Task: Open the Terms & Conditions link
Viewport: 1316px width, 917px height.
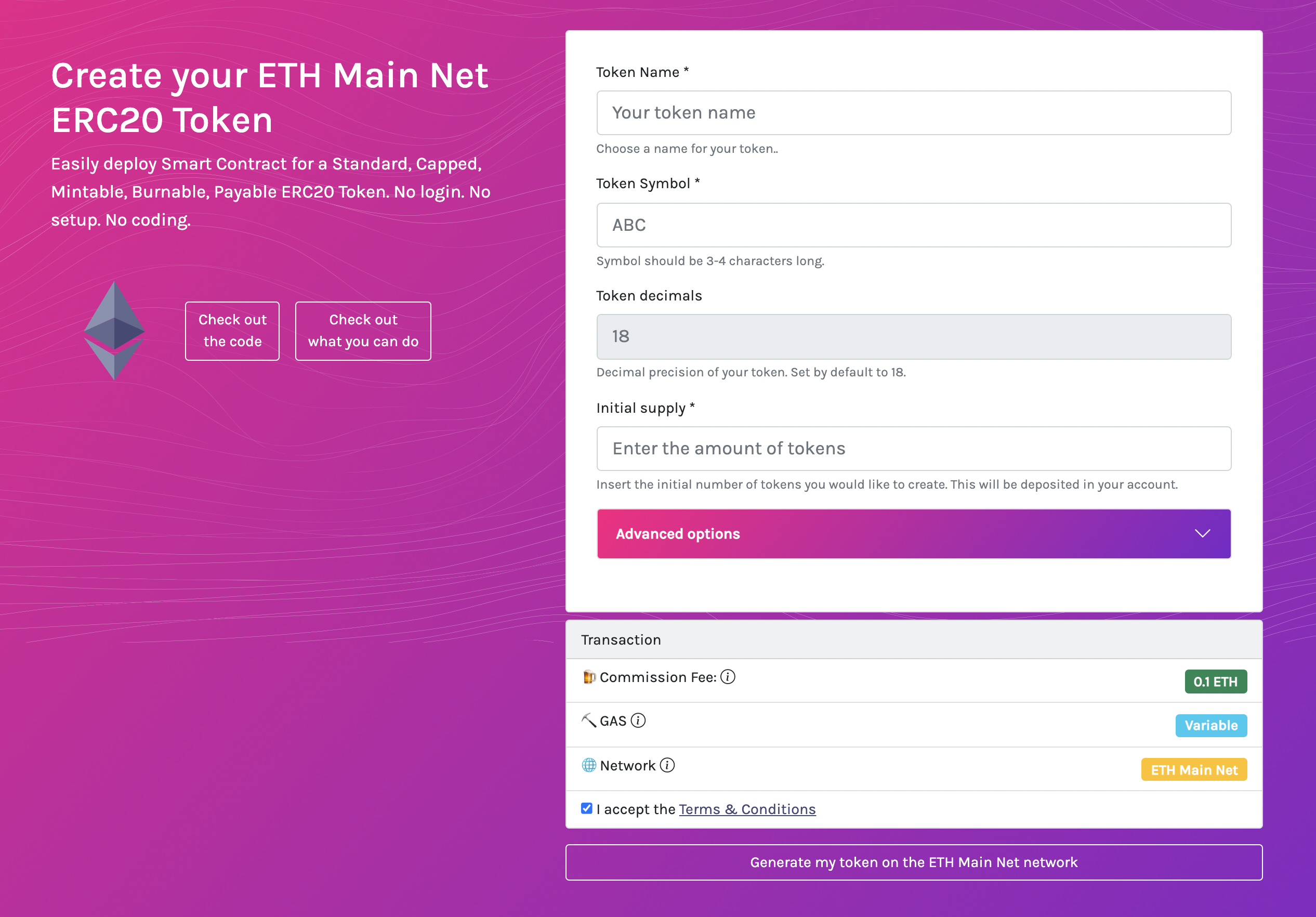Action: pyautogui.click(x=747, y=809)
